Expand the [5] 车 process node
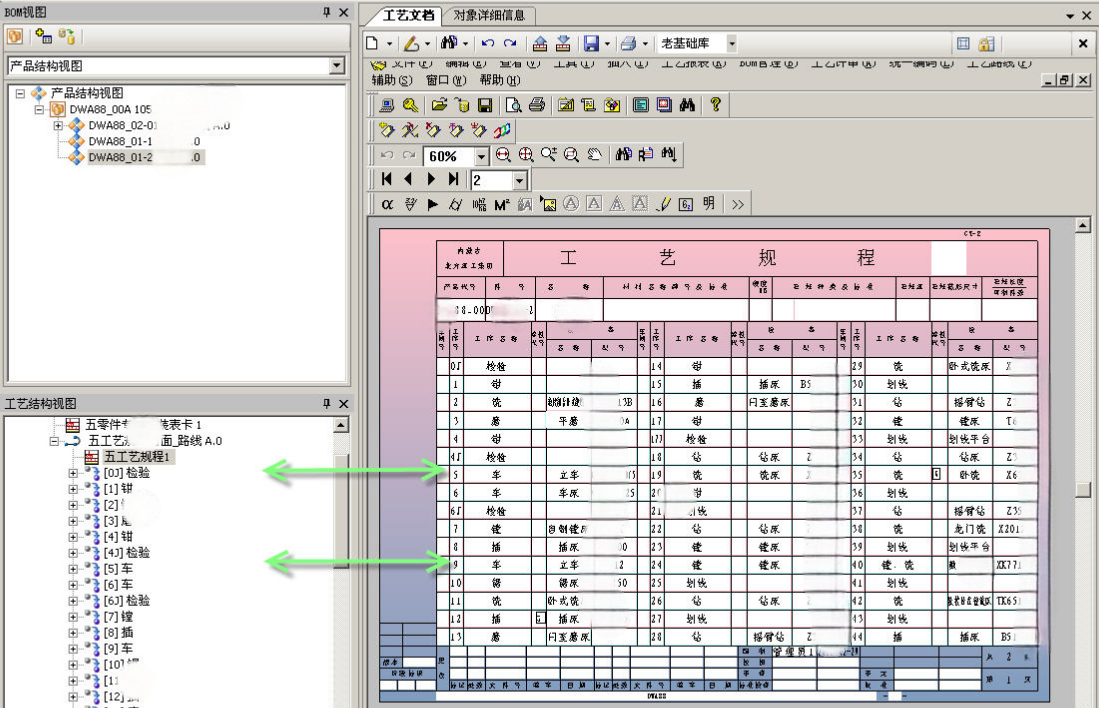This screenshot has width=1101, height=709. (x=73, y=568)
